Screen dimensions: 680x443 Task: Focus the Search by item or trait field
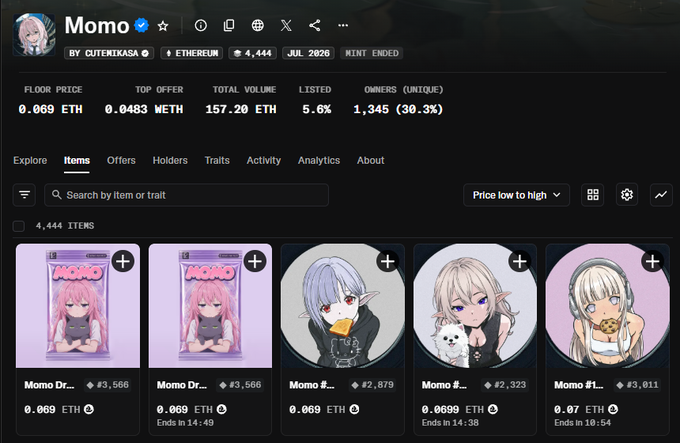(186, 195)
